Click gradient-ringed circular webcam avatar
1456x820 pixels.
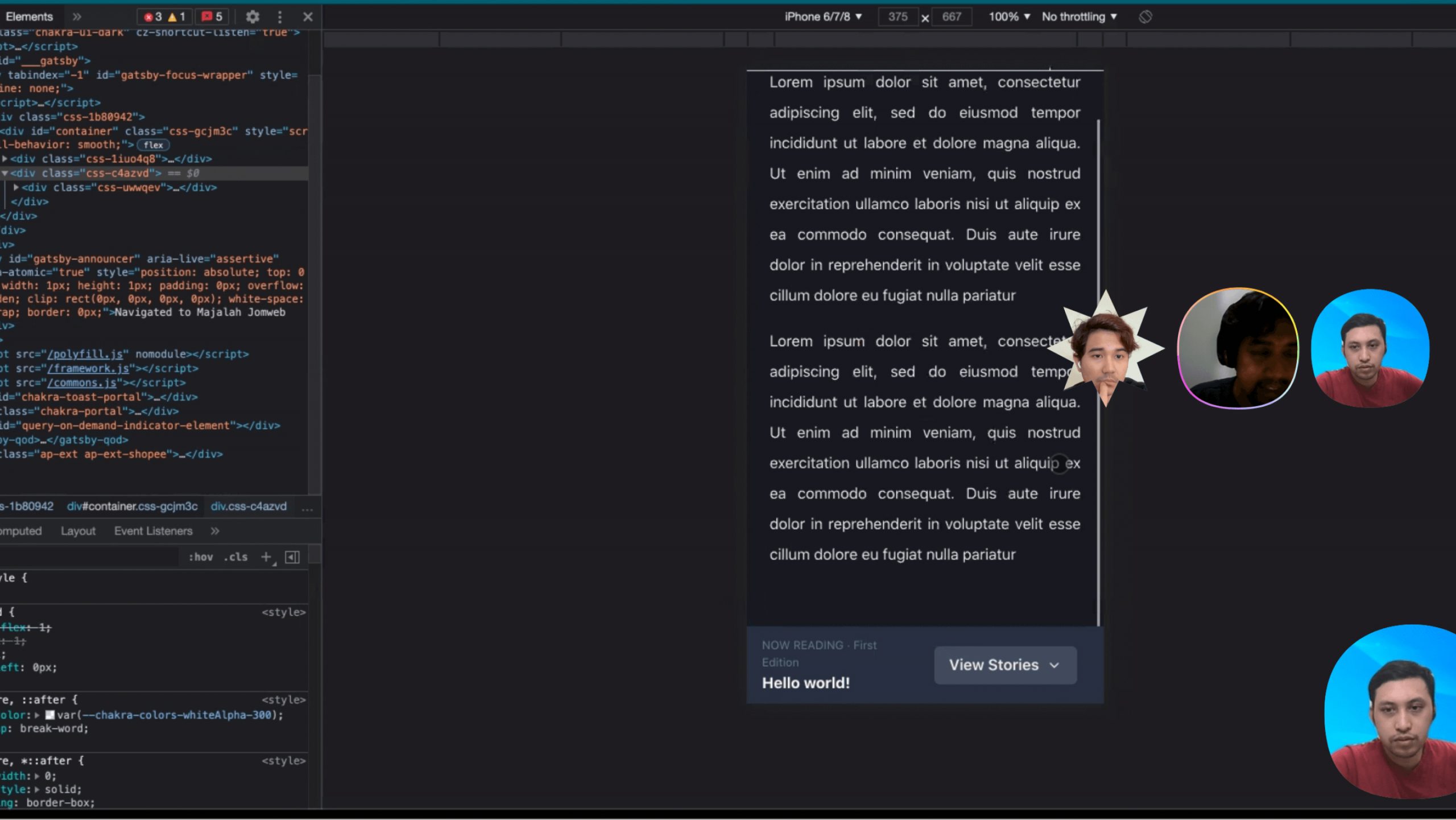(1238, 348)
